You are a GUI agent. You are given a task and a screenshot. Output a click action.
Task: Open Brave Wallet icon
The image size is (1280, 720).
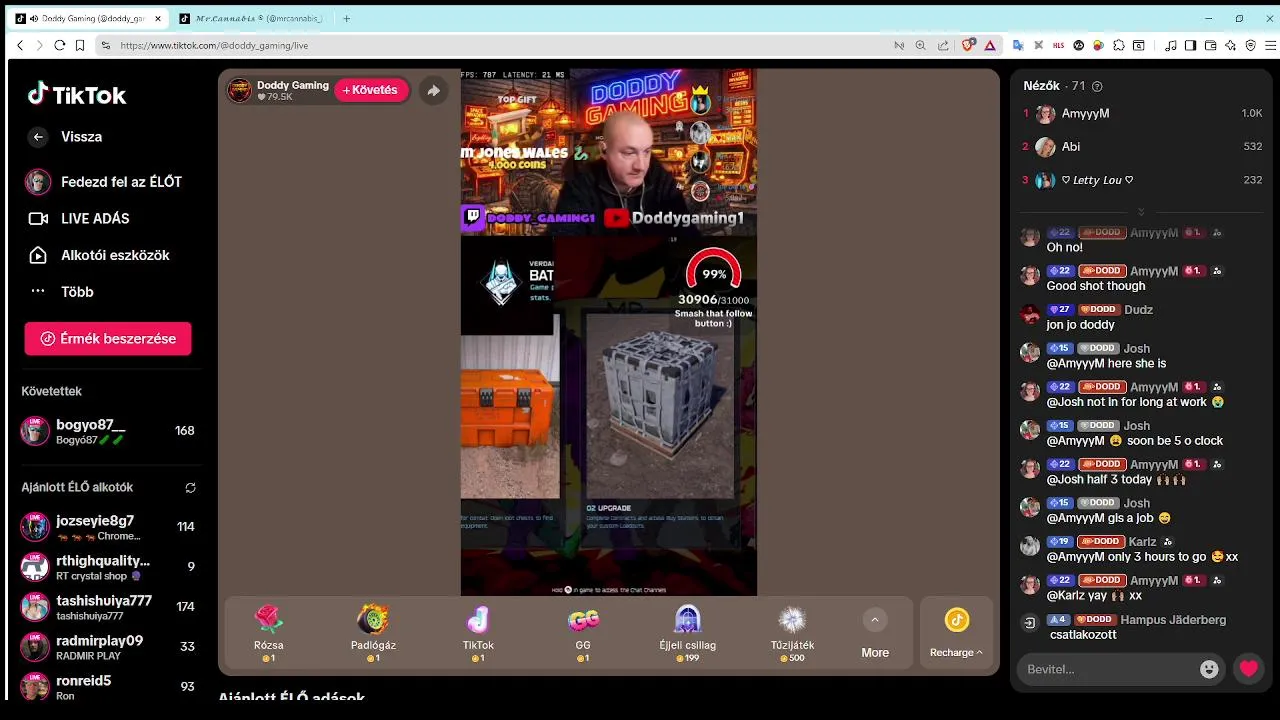coord(1210,45)
